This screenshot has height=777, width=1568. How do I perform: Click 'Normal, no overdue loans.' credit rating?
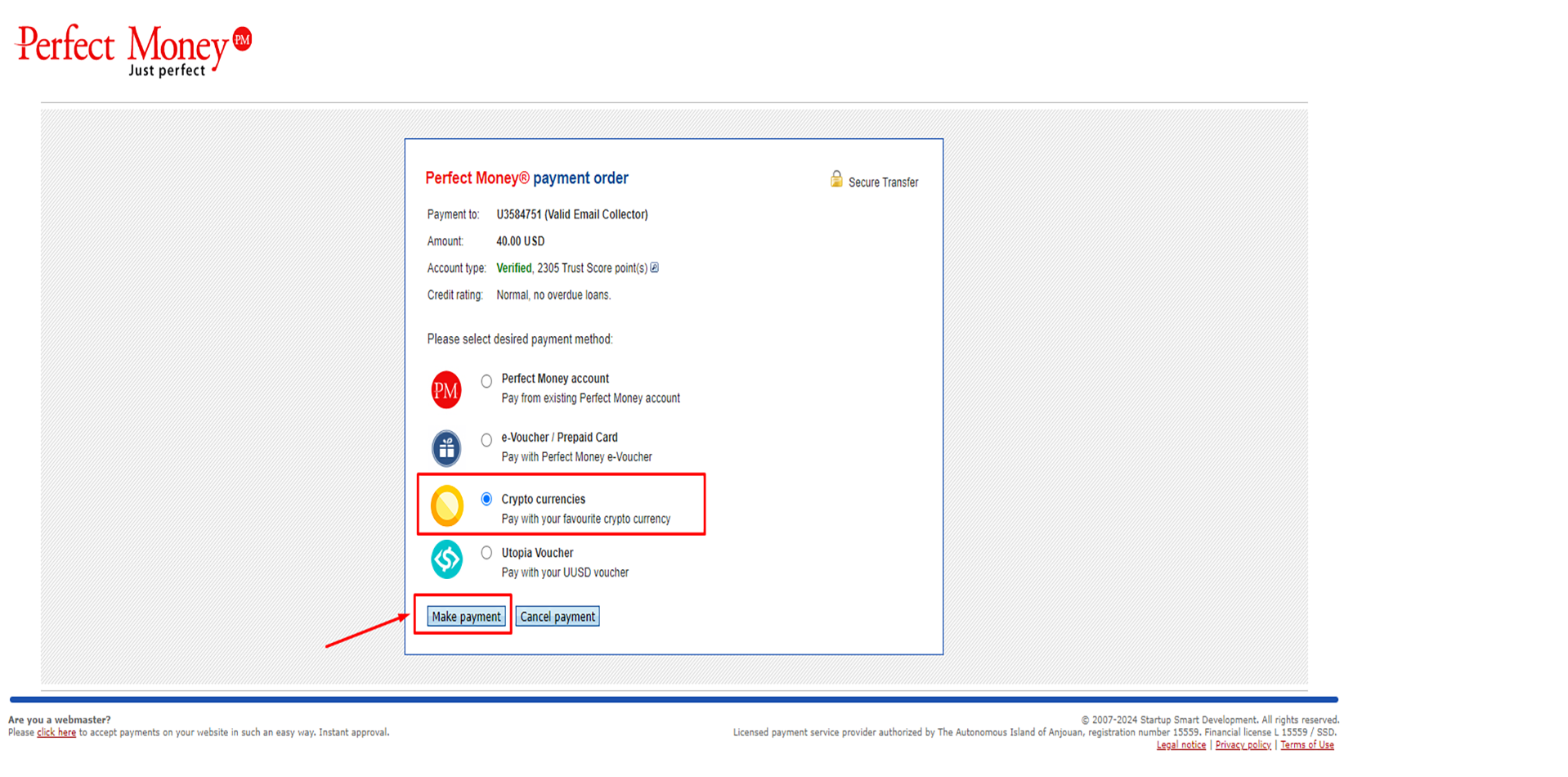(553, 295)
